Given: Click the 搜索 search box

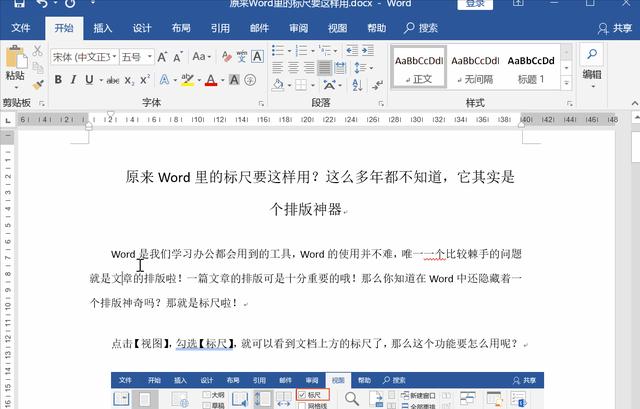Looking at the screenshot, I should (421, 28).
